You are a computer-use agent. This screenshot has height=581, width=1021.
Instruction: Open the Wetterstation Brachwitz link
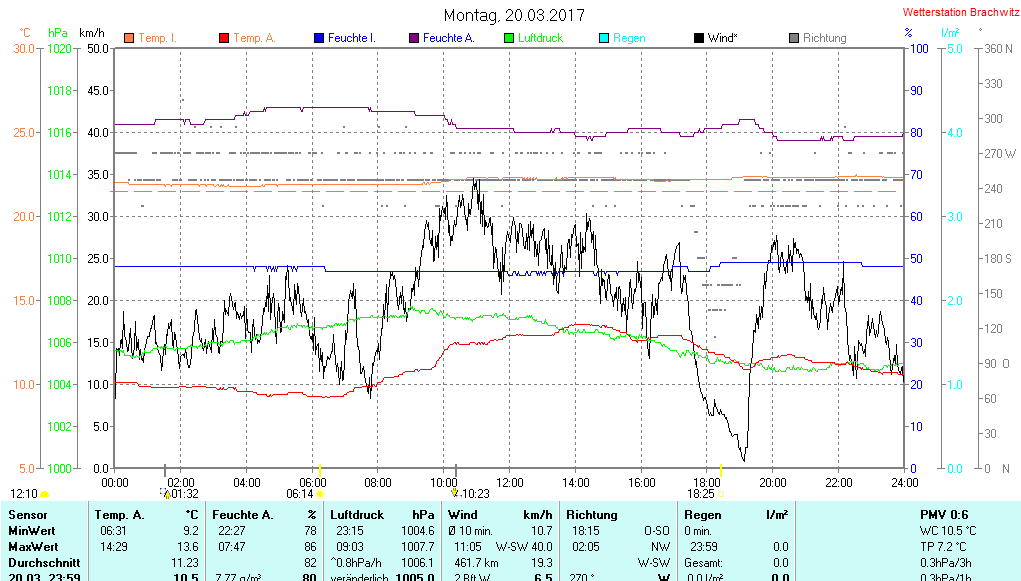click(954, 13)
